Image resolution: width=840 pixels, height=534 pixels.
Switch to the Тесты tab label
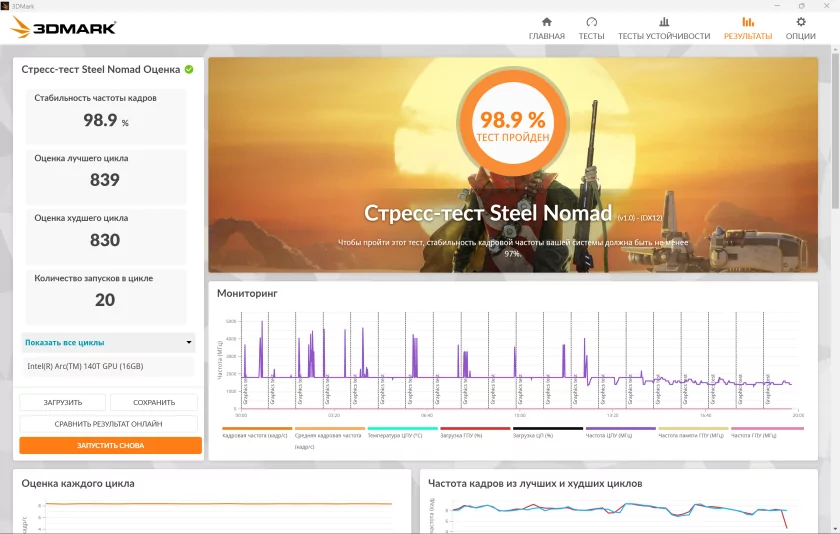[591, 36]
